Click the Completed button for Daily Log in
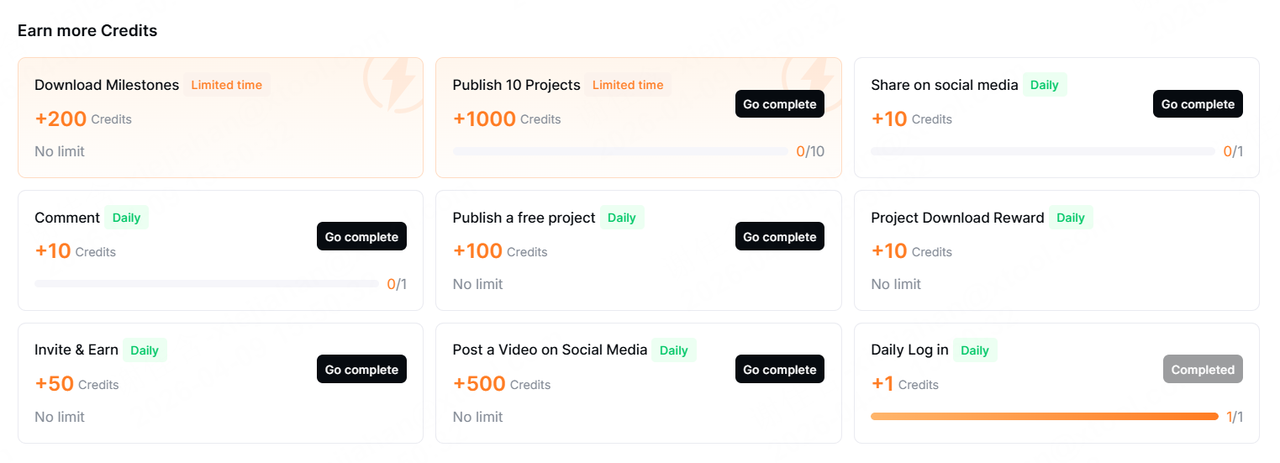The image size is (1280, 463). click(1203, 370)
